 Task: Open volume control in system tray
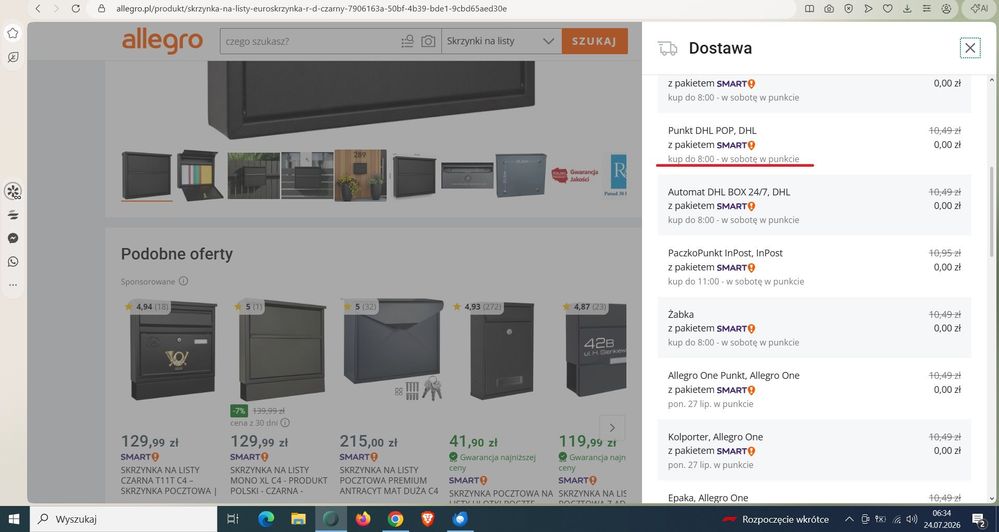click(x=912, y=519)
